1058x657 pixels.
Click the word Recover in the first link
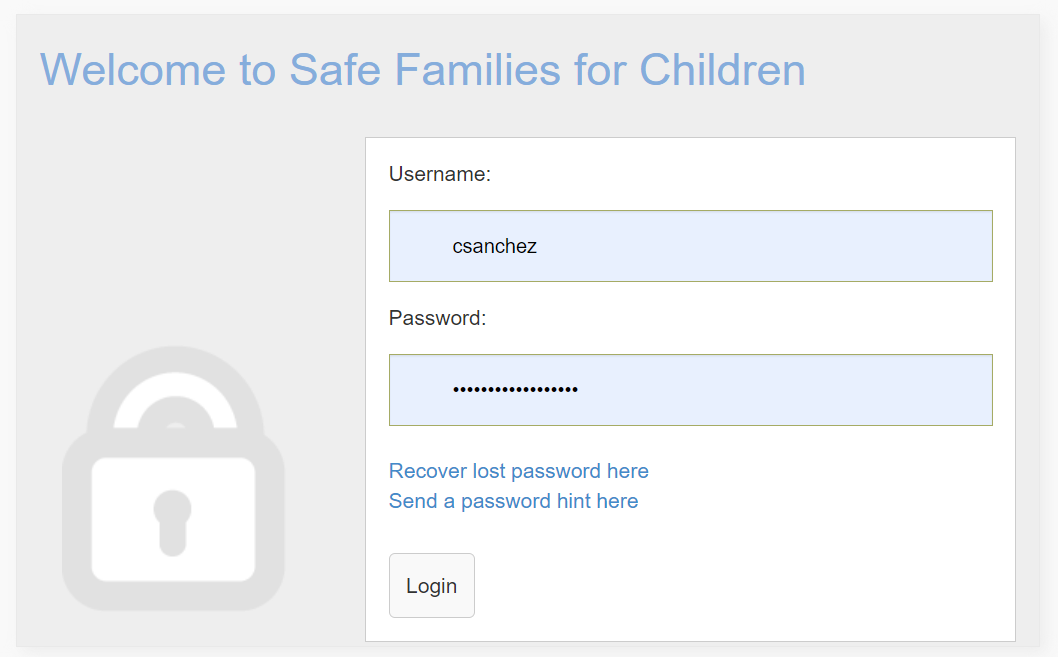(428, 471)
